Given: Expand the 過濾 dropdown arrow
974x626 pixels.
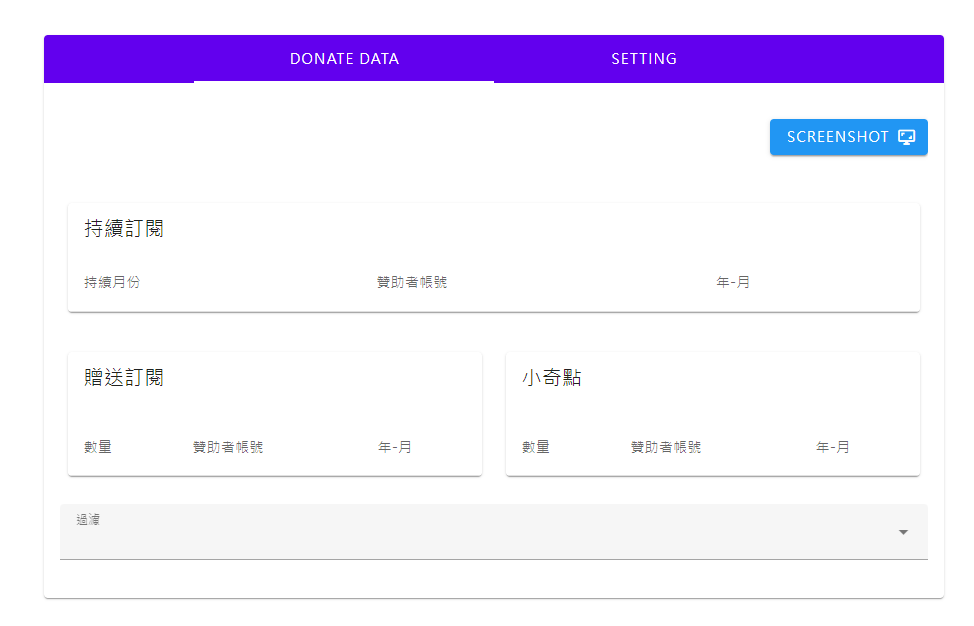Looking at the screenshot, I should point(903,532).
